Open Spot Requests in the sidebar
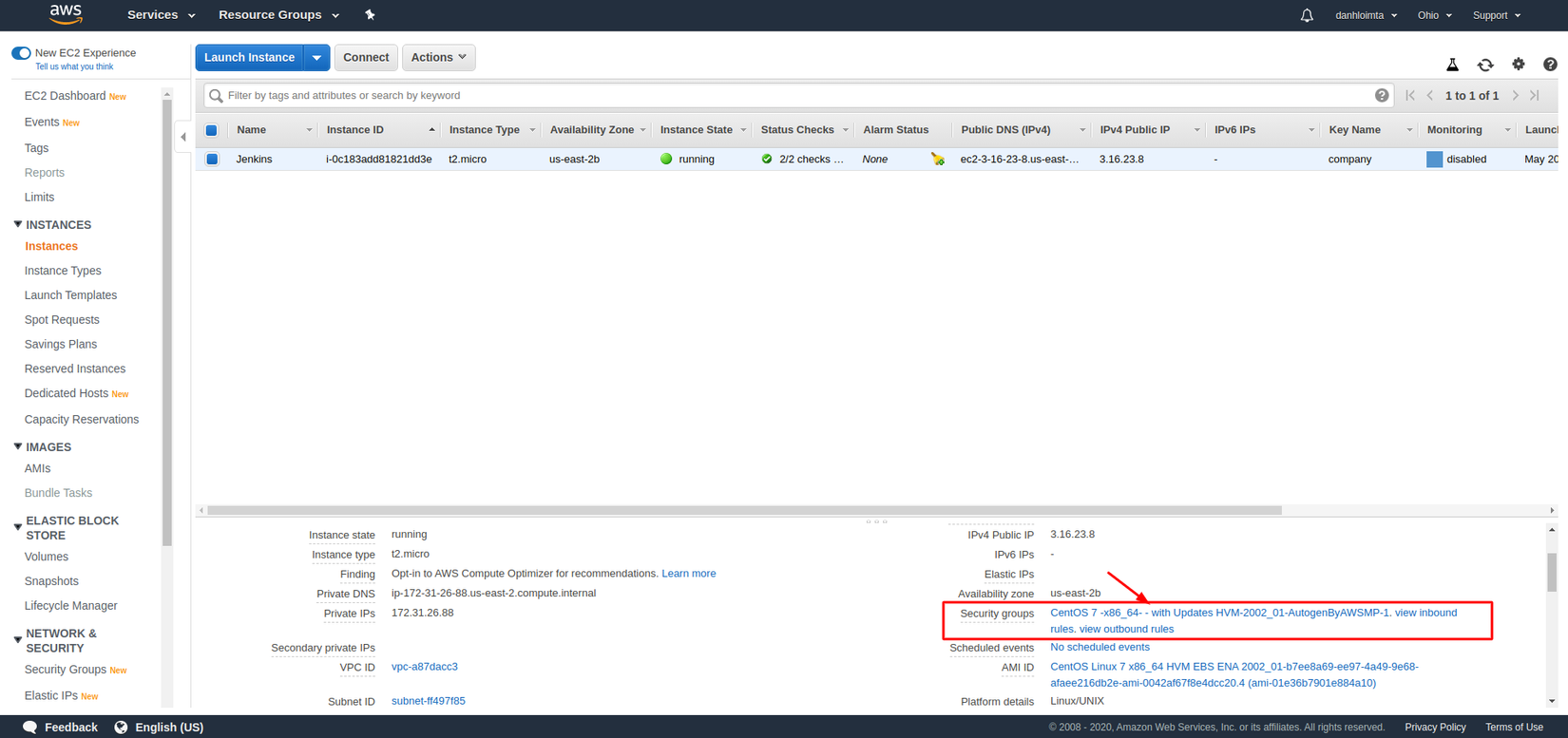The width and height of the screenshot is (1568, 738). point(62,320)
